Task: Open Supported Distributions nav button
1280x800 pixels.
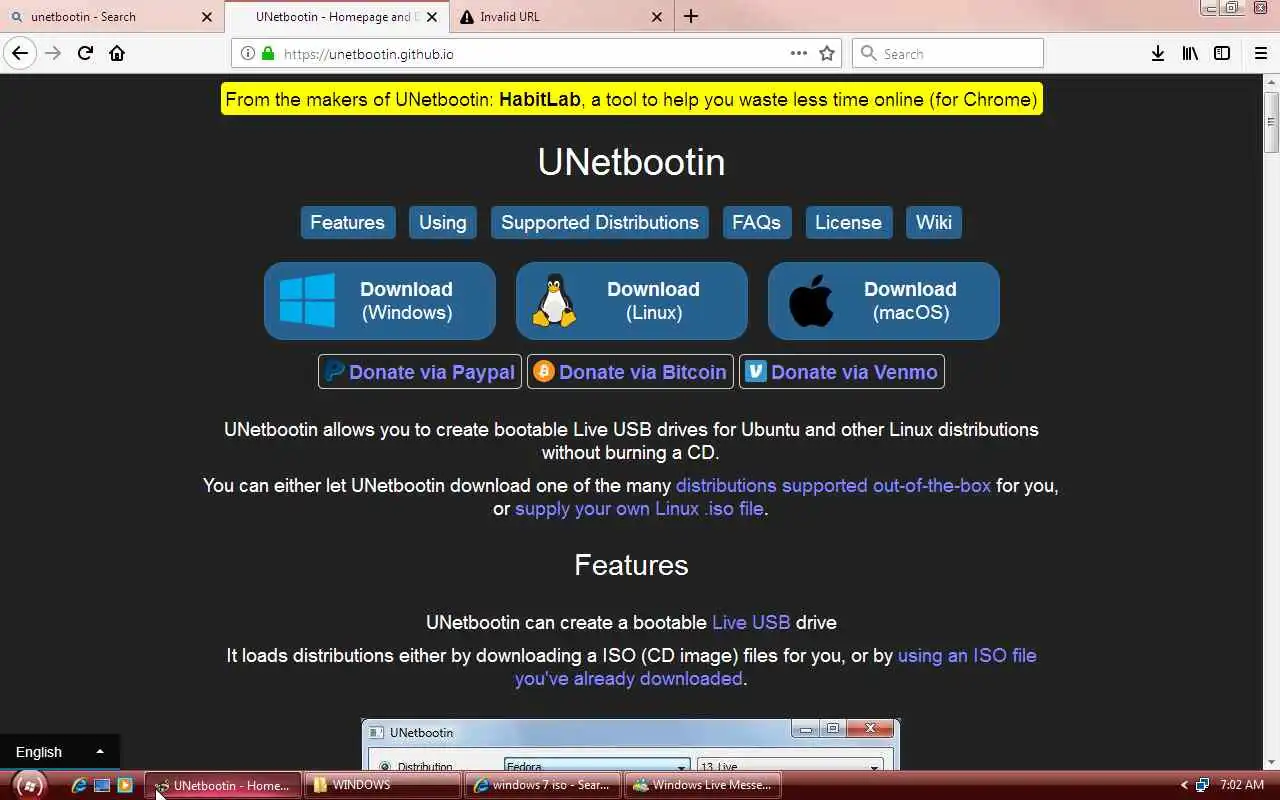Action: pos(600,222)
